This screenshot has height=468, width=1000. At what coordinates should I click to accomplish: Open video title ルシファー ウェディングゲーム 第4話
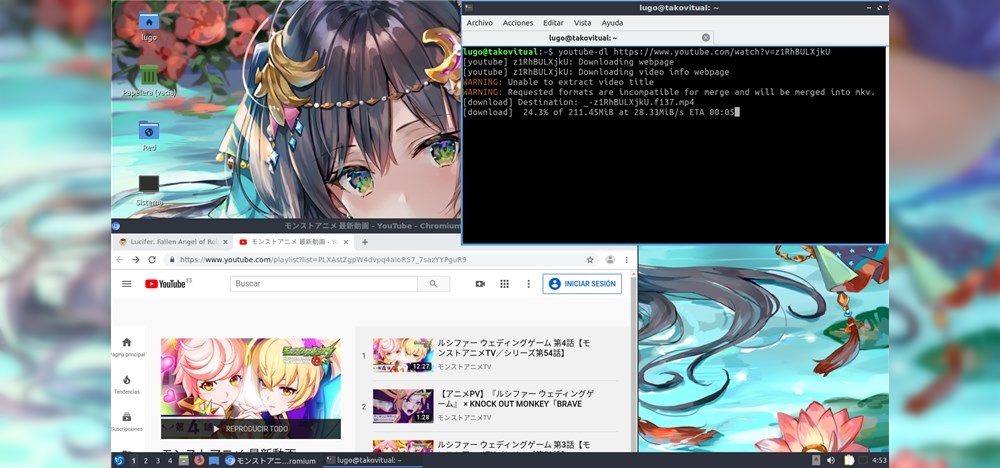point(514,348)
